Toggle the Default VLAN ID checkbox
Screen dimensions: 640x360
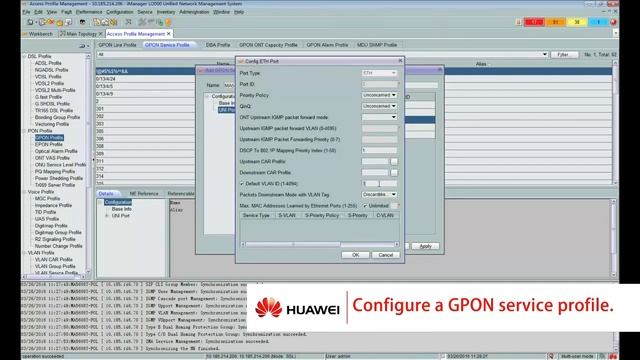242,184
